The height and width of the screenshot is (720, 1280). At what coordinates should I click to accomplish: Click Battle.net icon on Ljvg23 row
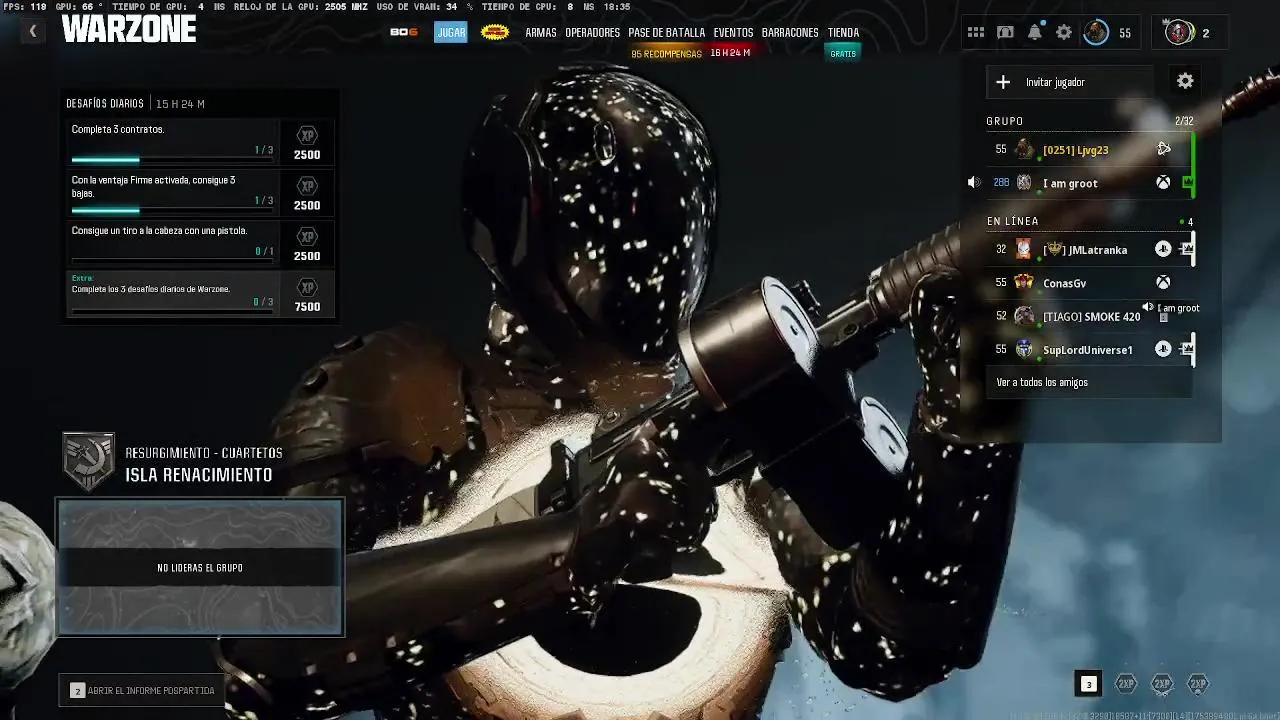pyautogui.click(x=1163, y=149)
